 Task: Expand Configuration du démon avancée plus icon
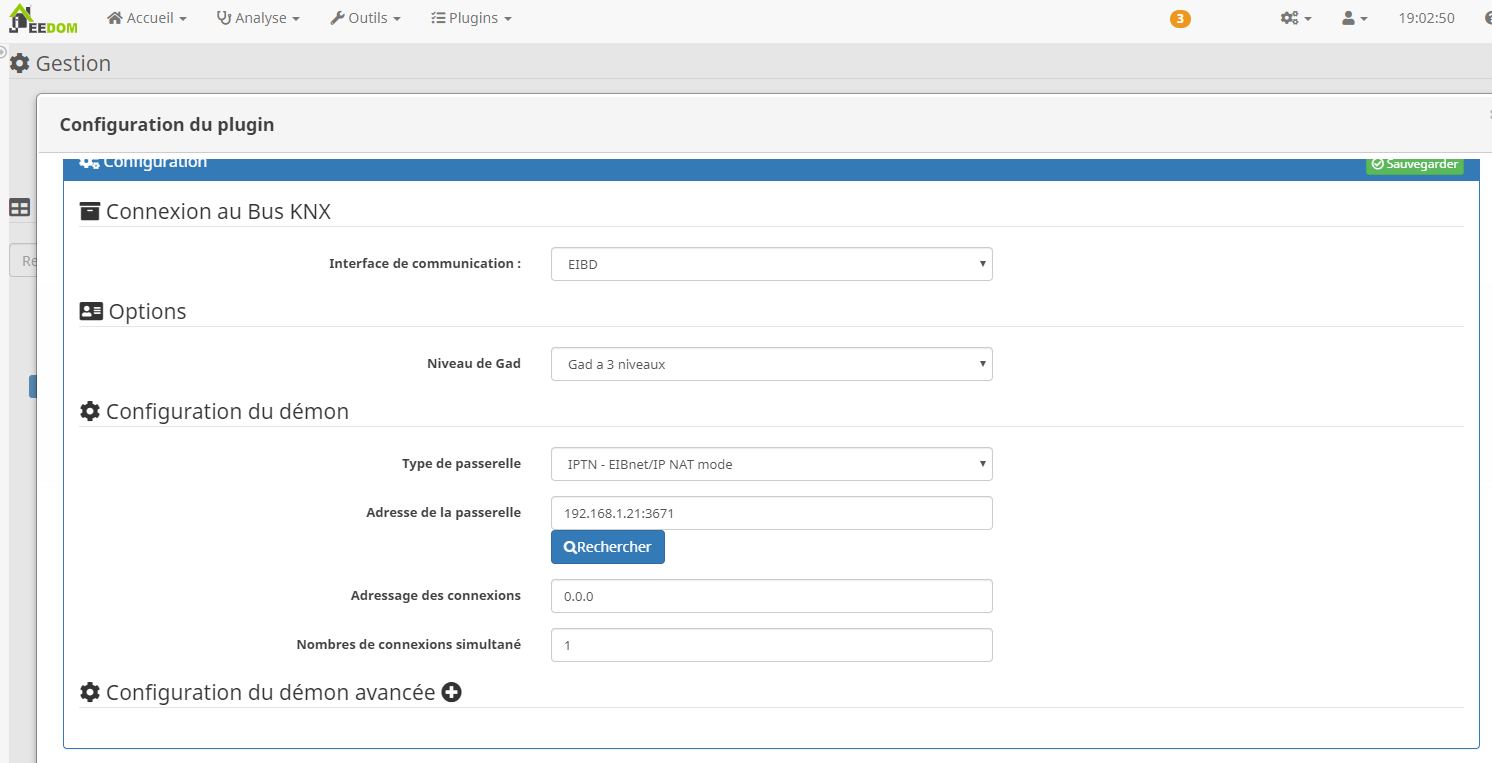point(451,692)
